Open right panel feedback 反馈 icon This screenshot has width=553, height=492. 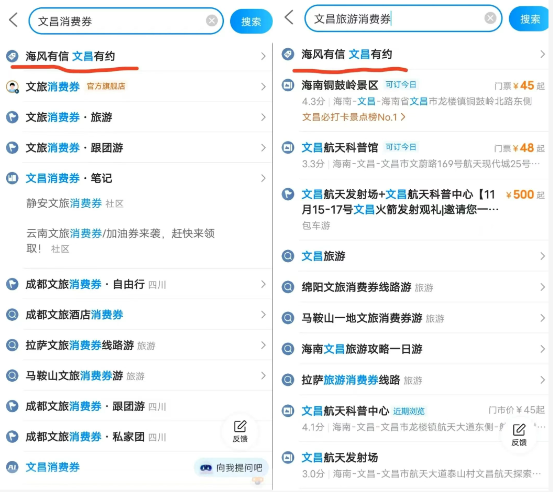[519, 435]
